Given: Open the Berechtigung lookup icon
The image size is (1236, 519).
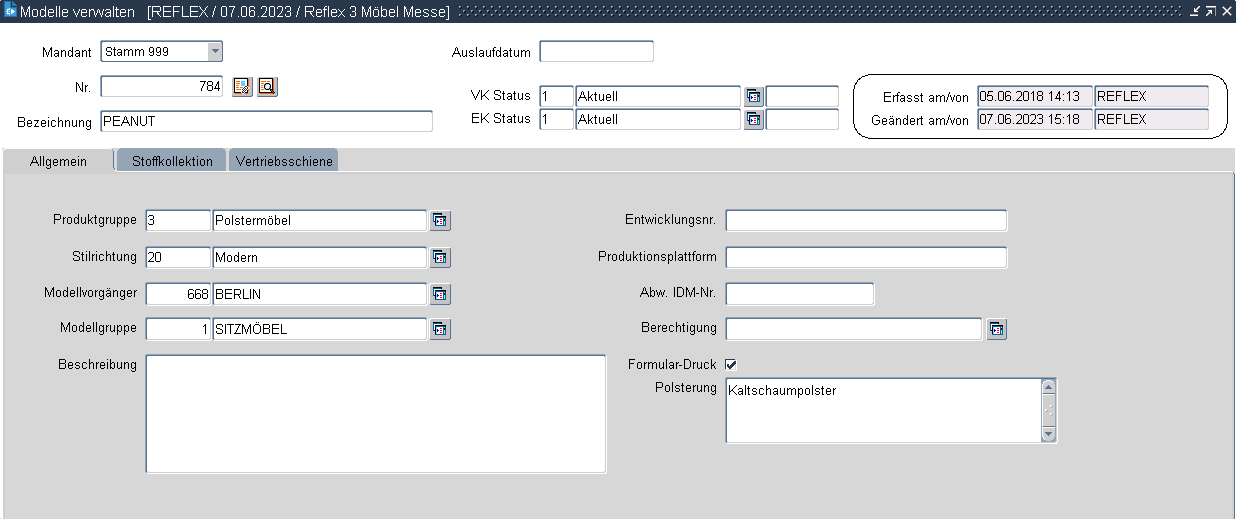Looking at the screenshot, I should point(996,329).
